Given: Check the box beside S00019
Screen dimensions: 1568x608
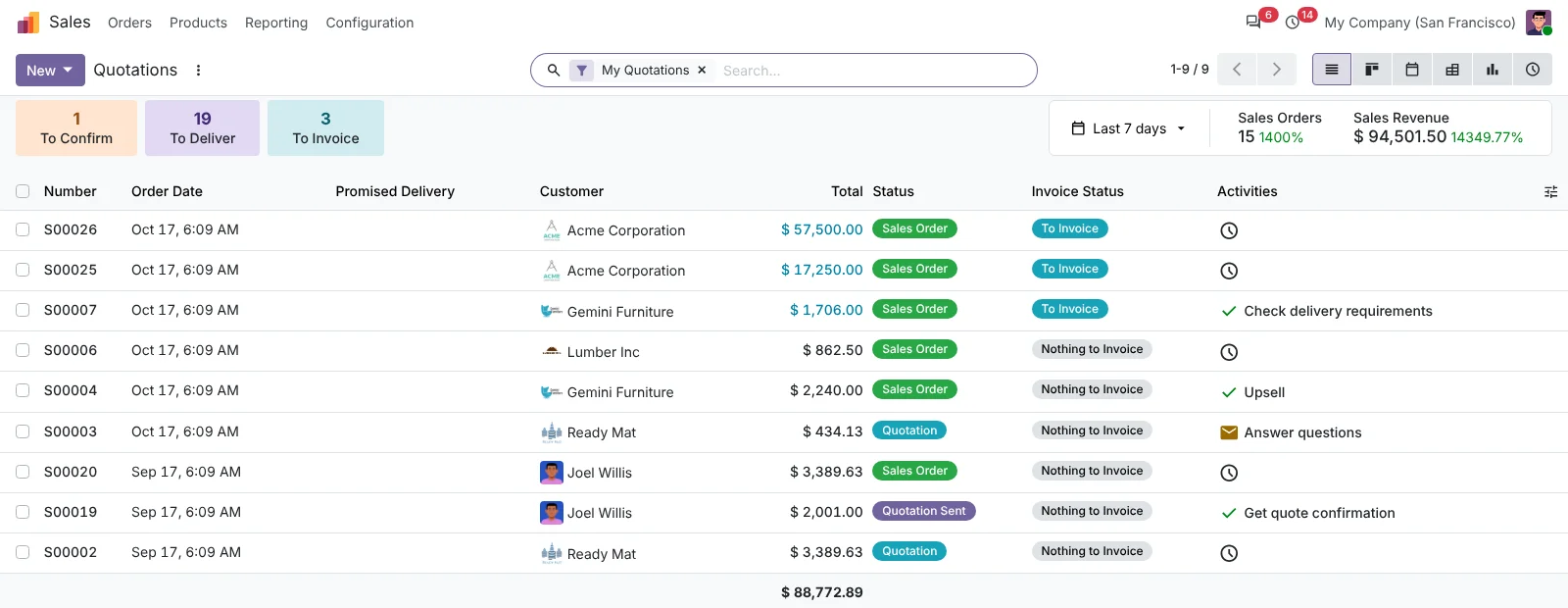Looking at the screenshot, I should (23, 512).
